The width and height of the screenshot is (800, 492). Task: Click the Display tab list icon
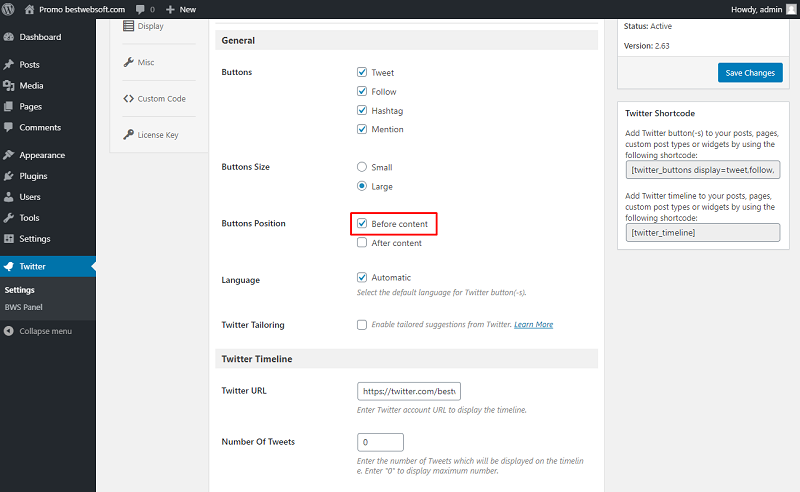pyautogui.click(x=129, y=26)
